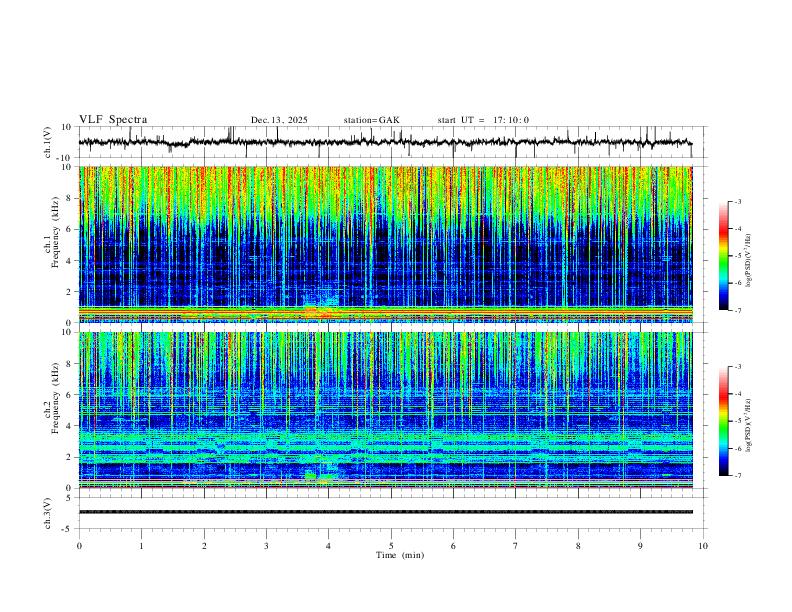Click the ch.3(V) flat black trace
The height and width of the screenshot is (612, 792).
click(x=385, y=512)
